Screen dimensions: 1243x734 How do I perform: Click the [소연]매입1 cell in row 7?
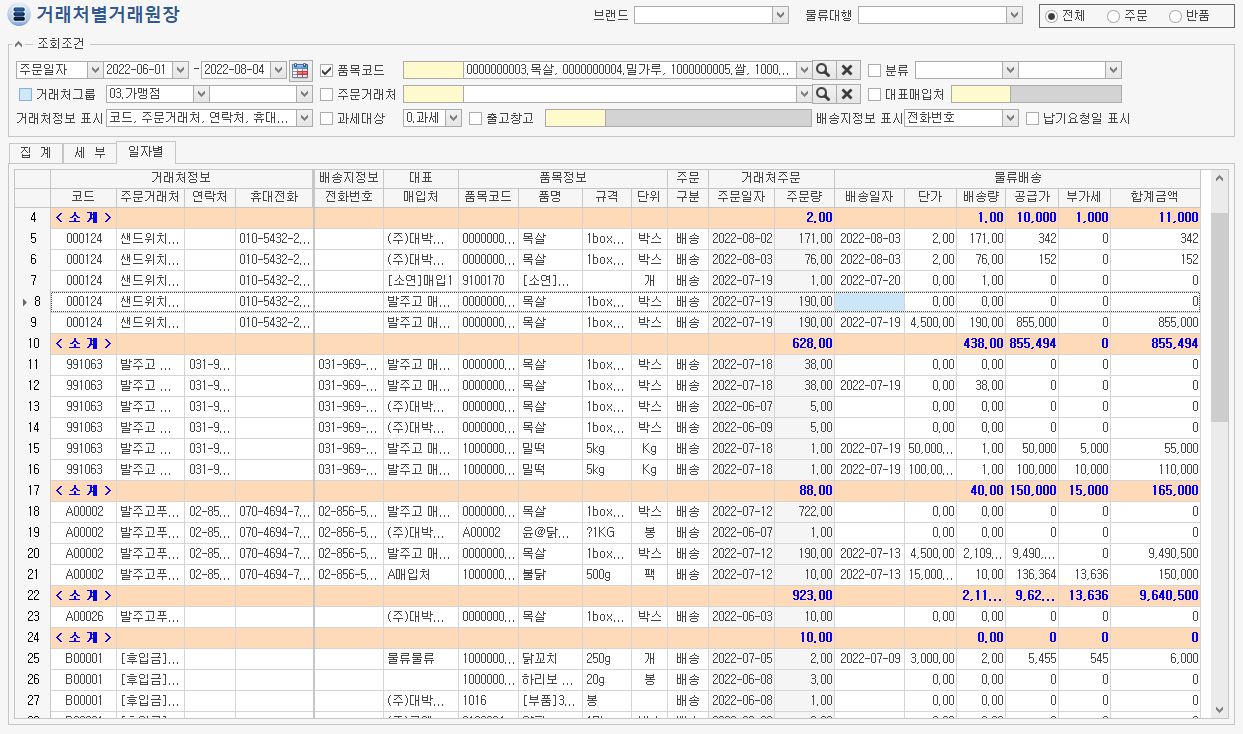420,280
